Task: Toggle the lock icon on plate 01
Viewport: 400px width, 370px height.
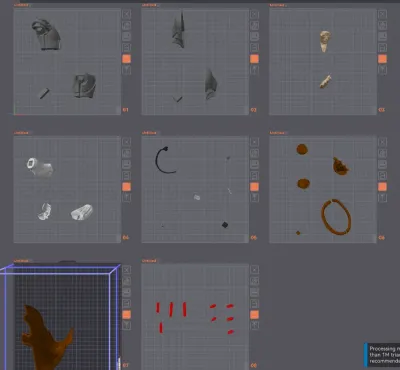Action: 127,48
